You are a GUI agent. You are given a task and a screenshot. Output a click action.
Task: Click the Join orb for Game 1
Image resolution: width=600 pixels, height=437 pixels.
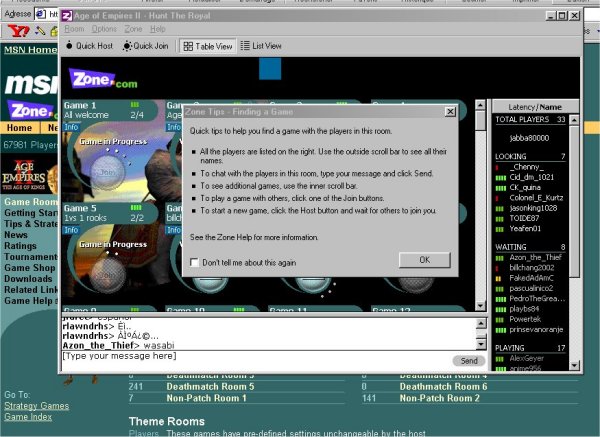click(x=108, y=172)
